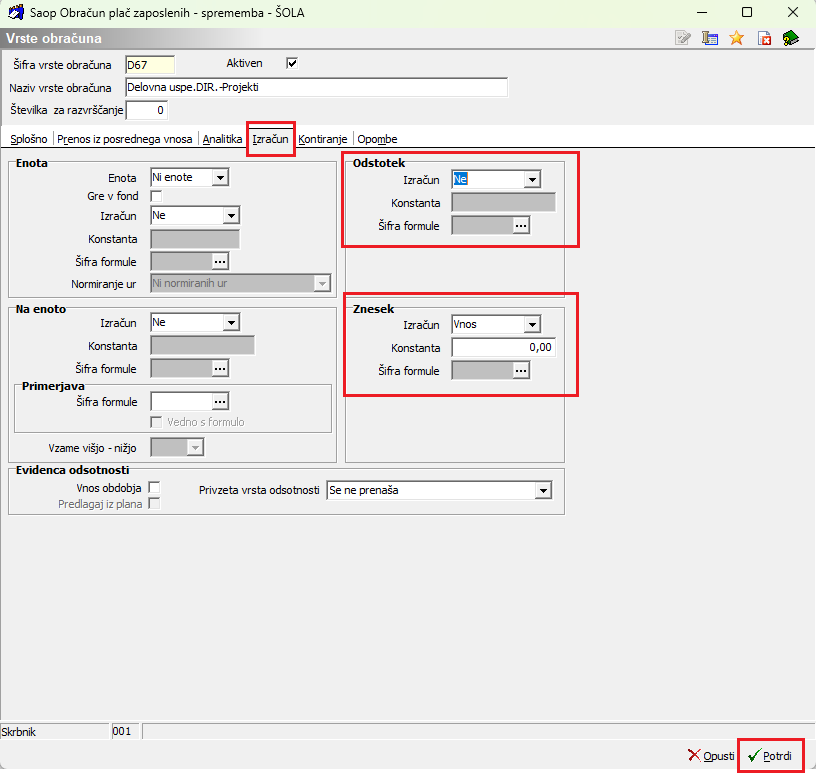Go to the Kontiranje tab
The height and width of the screenshot is (777, 816).
pyautogui.click(x=323, y=139)
